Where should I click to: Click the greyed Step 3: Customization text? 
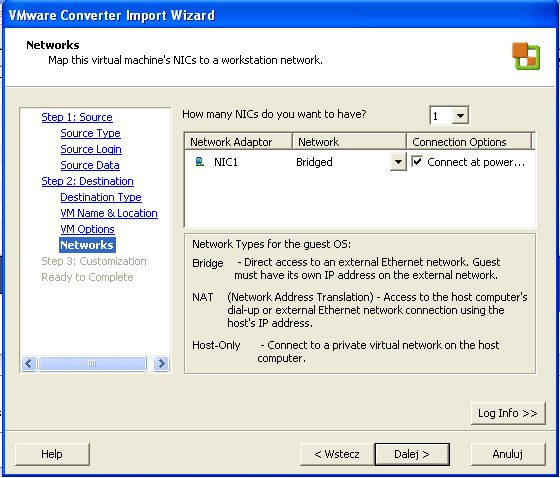(x=94, y=261)
